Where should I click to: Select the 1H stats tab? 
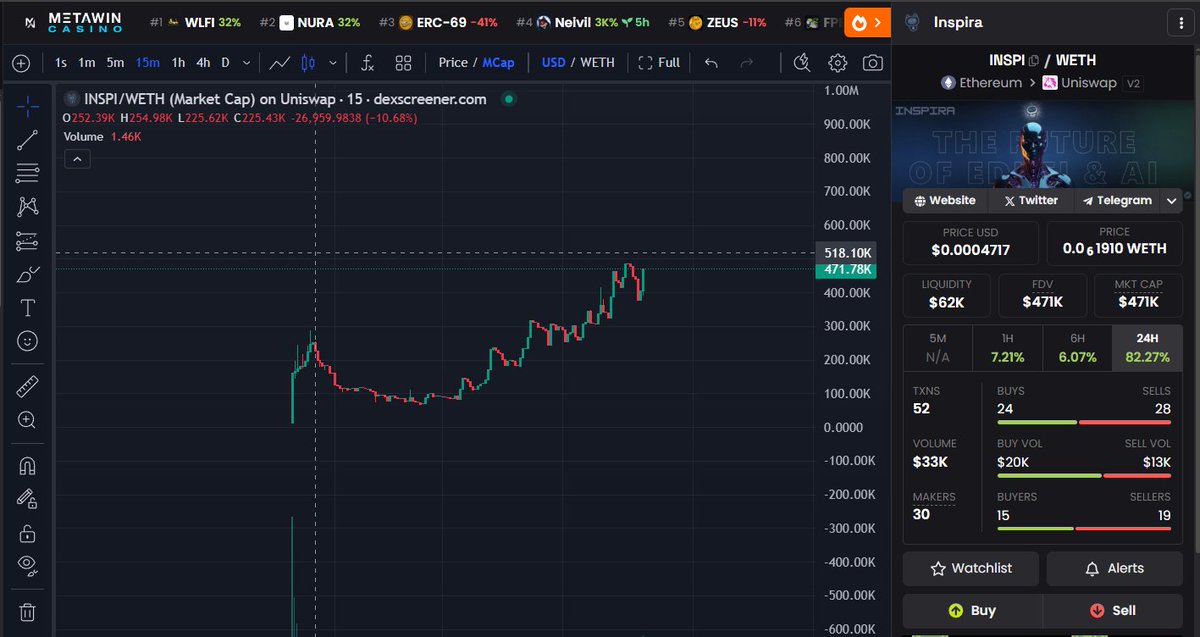click(x=1007, y=347)
